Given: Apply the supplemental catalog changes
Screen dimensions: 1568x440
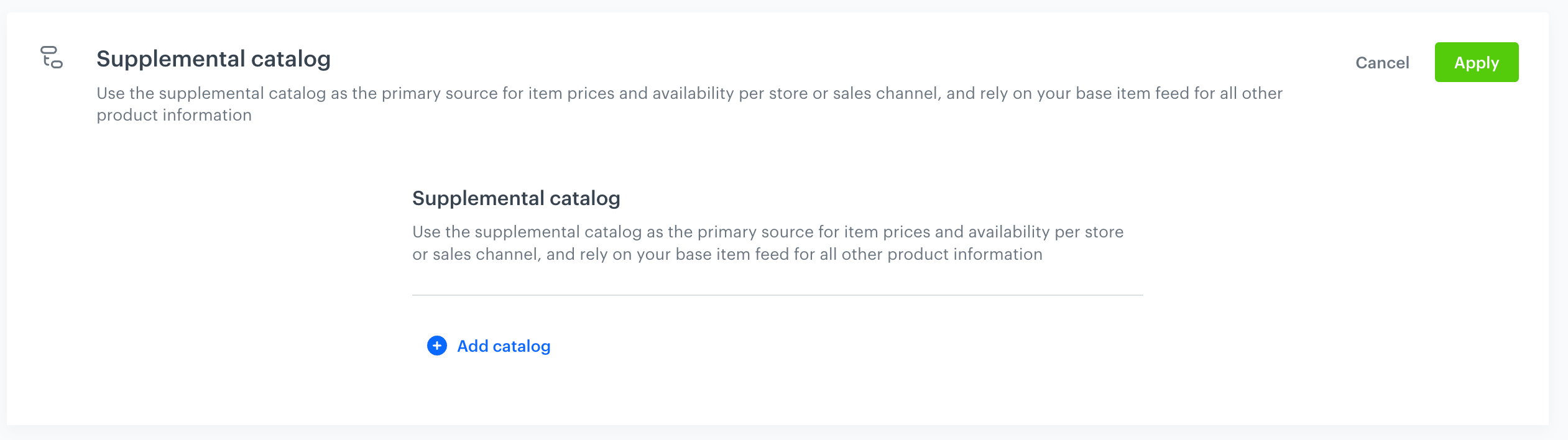Looking at the screenshot, I should (1476, 62).
